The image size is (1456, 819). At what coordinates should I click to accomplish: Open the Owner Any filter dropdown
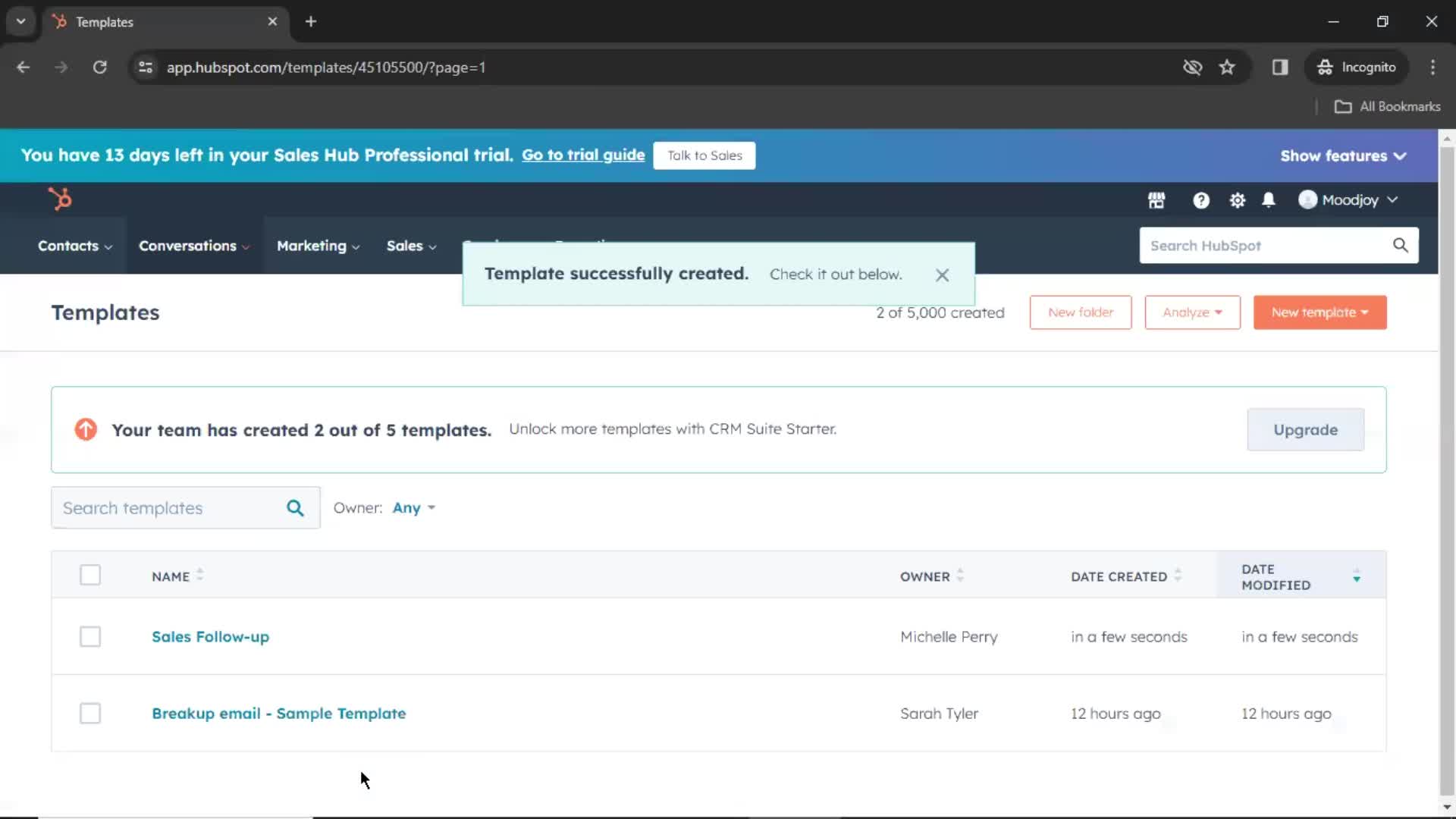pos(414,508)
